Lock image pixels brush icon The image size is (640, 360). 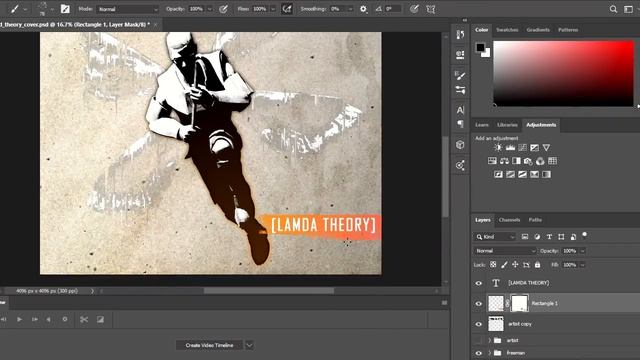click(x=504, y=265)
